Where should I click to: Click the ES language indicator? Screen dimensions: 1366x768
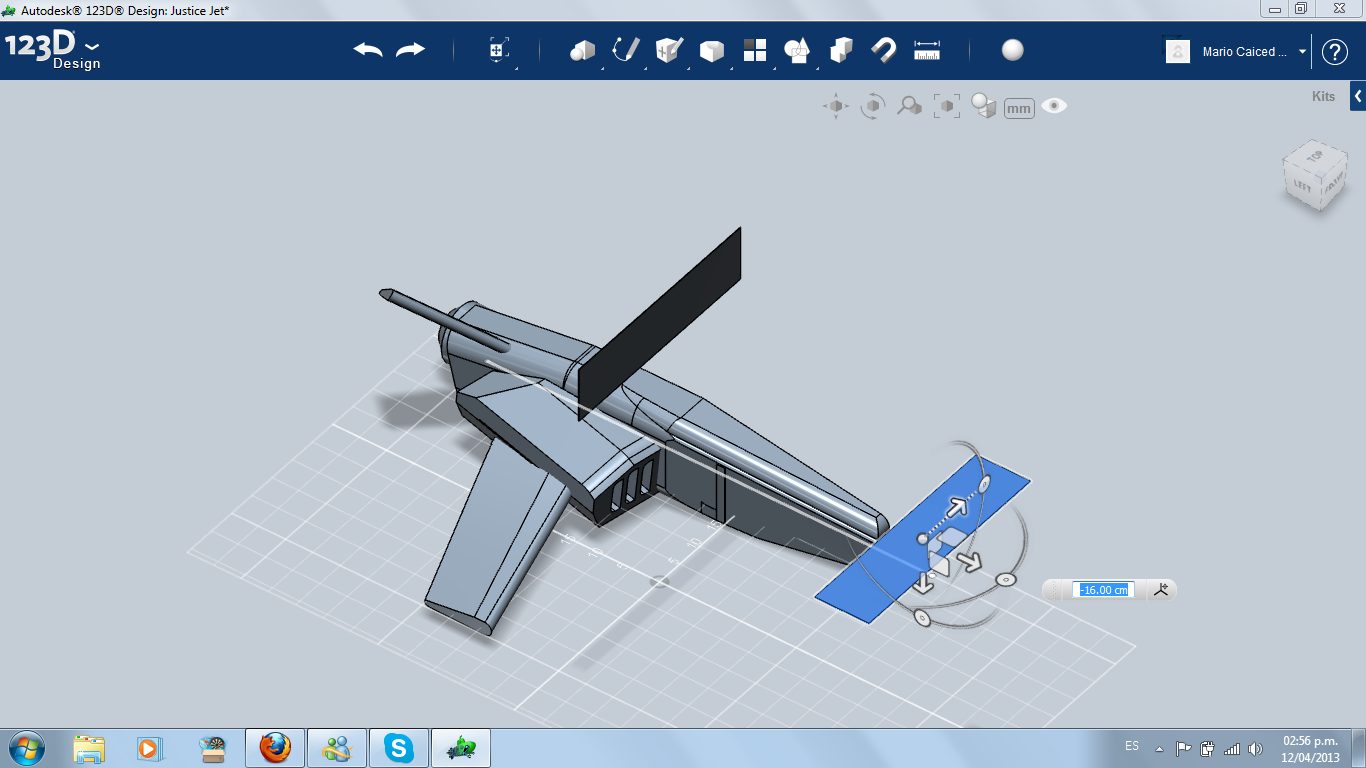[1132, 746]
